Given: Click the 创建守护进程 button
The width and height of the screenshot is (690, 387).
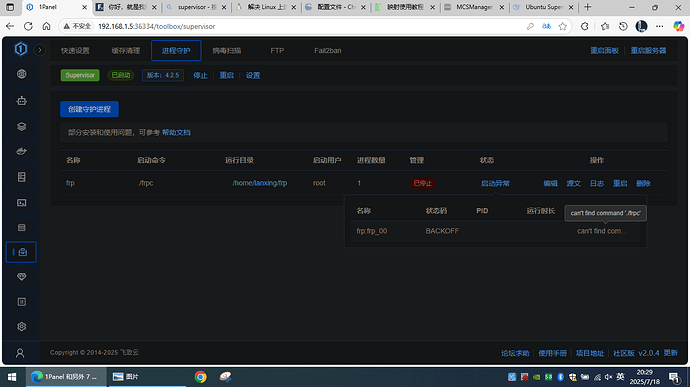Looking at the screenshot, I should [x=89, y=109].
